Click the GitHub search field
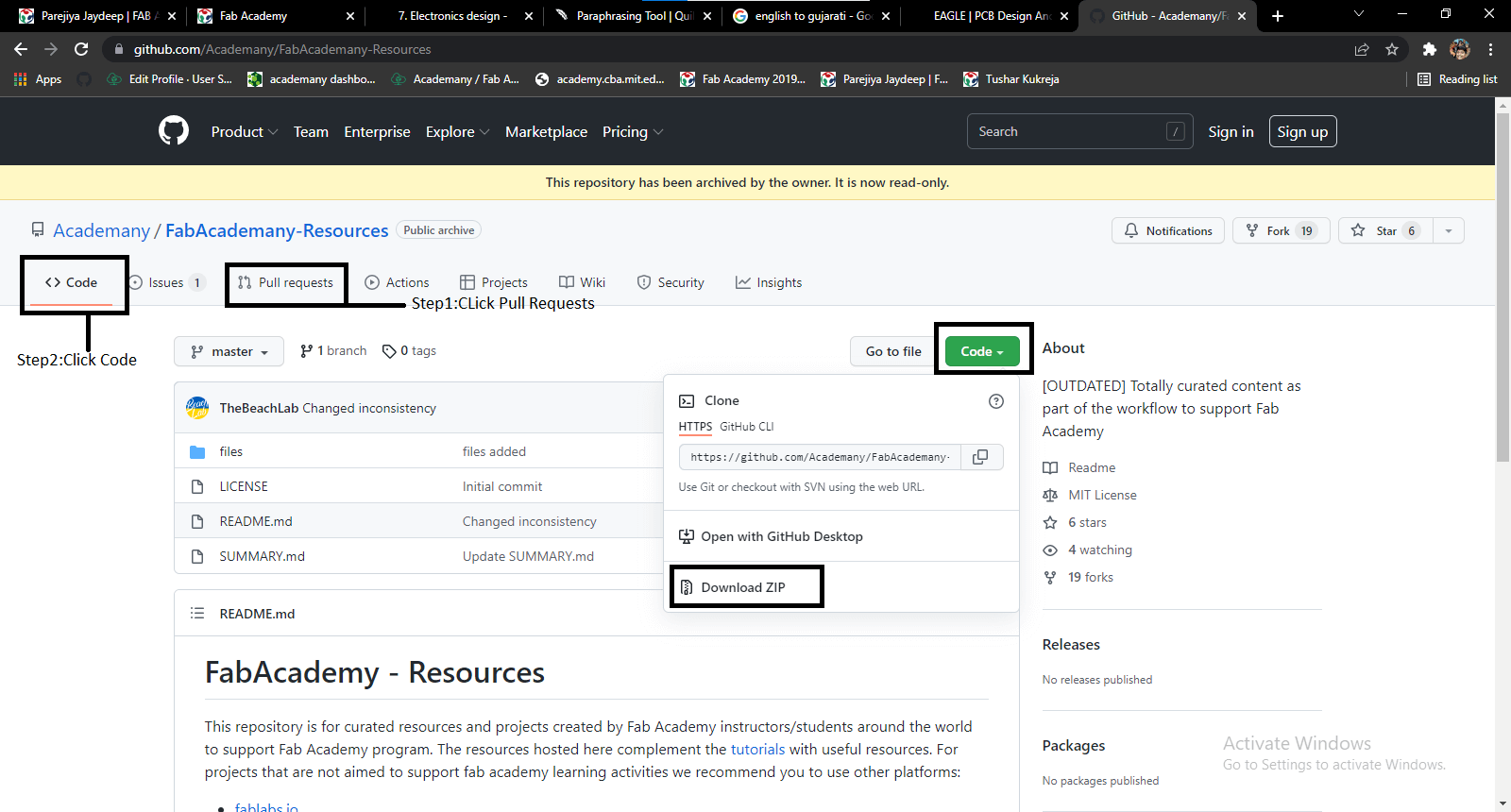Image resolution: width=1511 pixels, height=812 pixels. tap(1079, 131)
